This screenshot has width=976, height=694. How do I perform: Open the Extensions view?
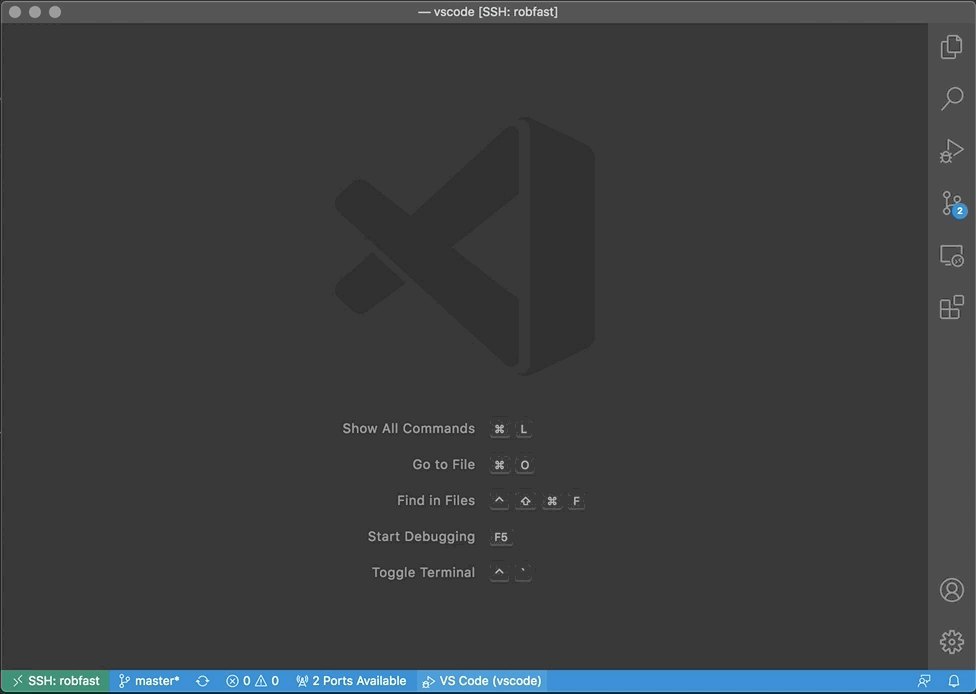coord(951,308)
